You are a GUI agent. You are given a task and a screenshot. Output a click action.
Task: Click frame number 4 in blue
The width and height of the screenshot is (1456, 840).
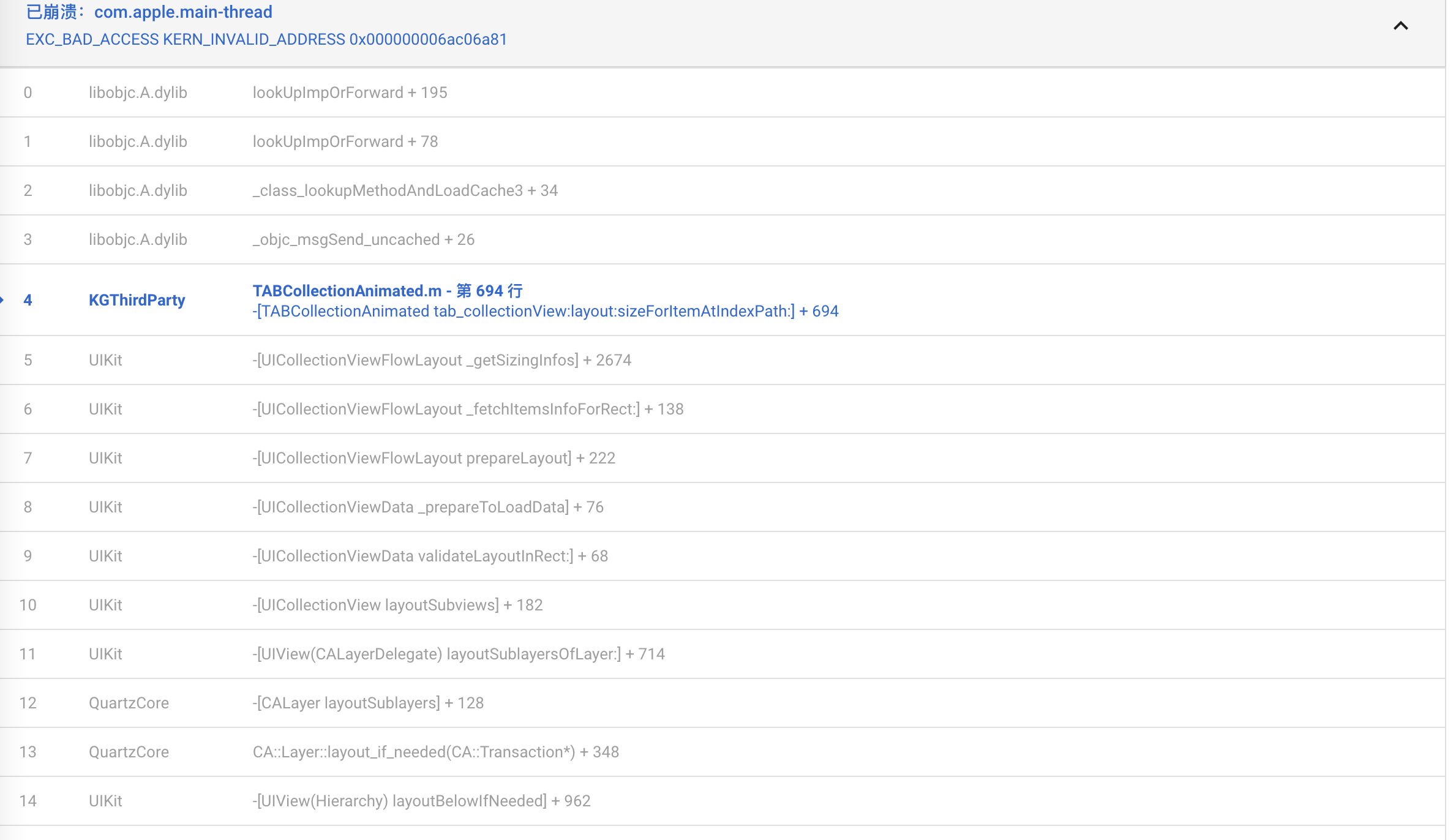pyautogui.click(x=28, y=300)
